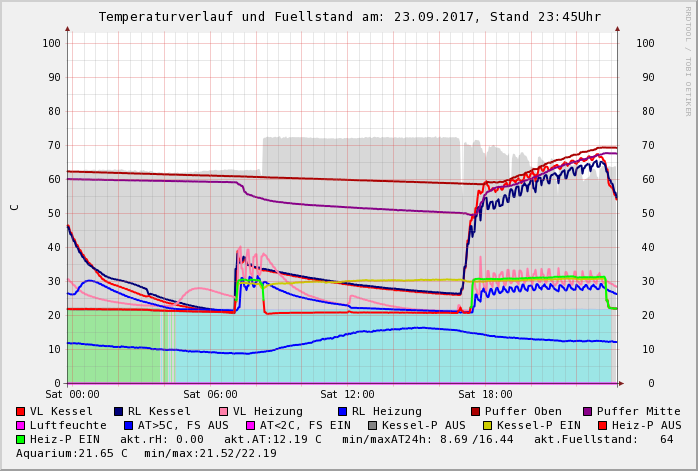Click the magenta Luftfeuchte legend swatch
Viewport: 698px width, 471px height.
(x=21, y=425)
